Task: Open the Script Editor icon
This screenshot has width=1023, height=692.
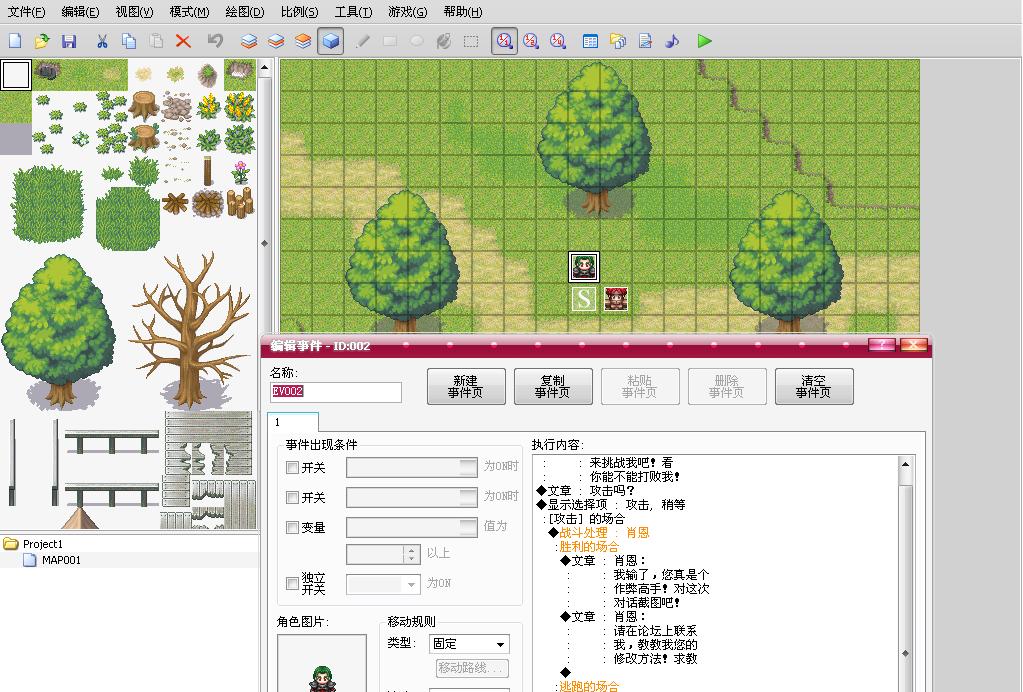Action: 645,41
